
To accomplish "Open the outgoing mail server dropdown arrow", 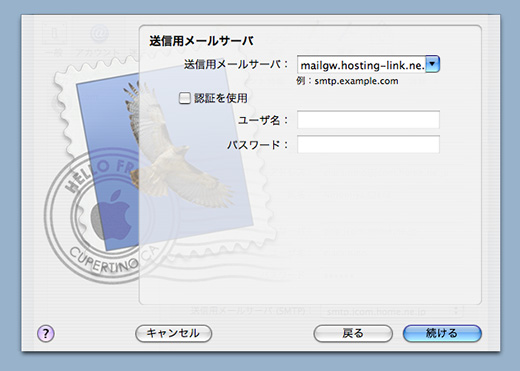I will coord(433,64).
